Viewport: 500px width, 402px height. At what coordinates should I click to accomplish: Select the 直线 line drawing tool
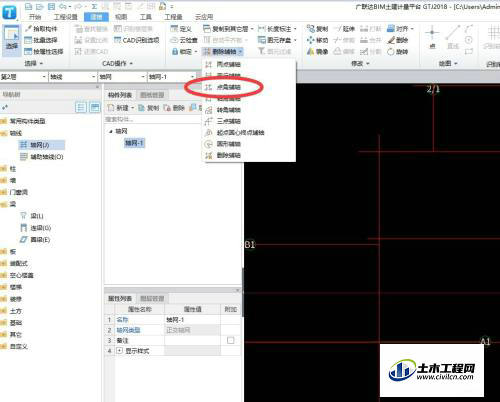[453, 37]
